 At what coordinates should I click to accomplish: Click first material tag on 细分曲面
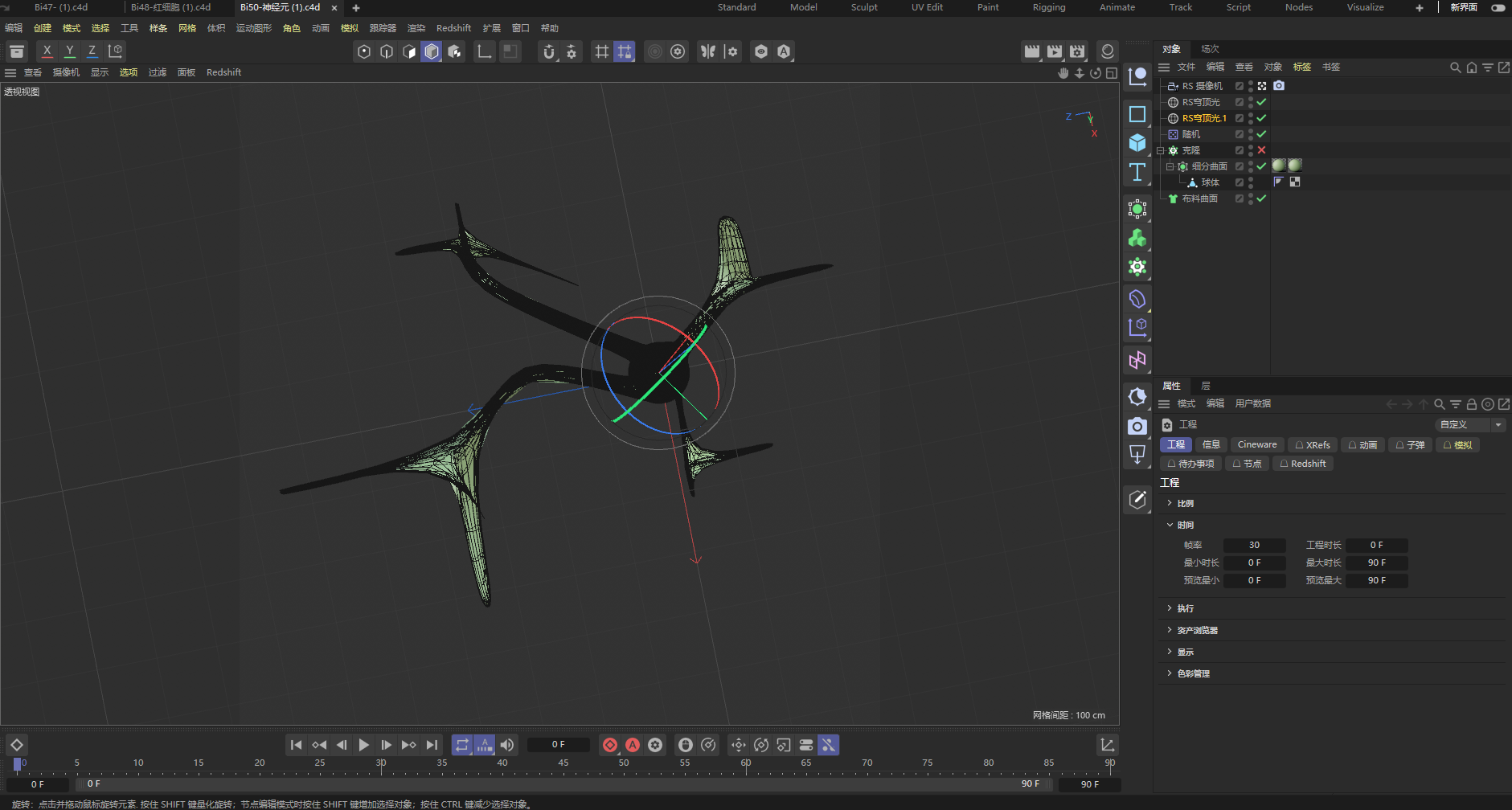tap(1279, 166)
